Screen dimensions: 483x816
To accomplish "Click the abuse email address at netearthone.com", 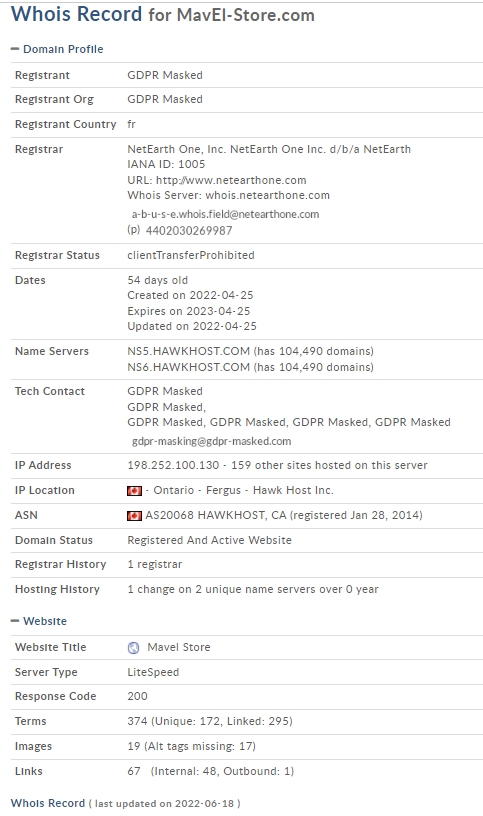I will [x=225, y=214].
